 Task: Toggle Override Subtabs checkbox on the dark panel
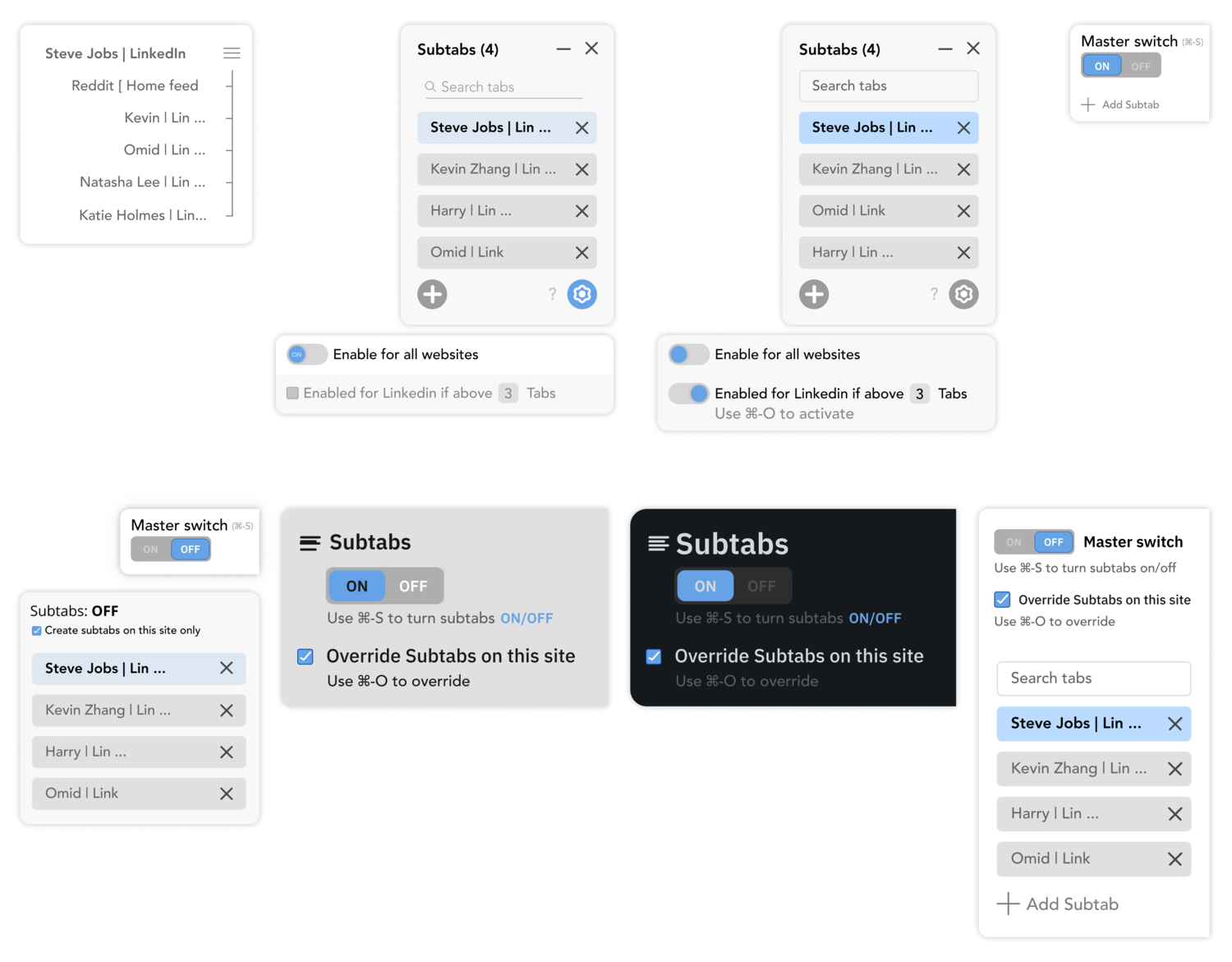654,656
